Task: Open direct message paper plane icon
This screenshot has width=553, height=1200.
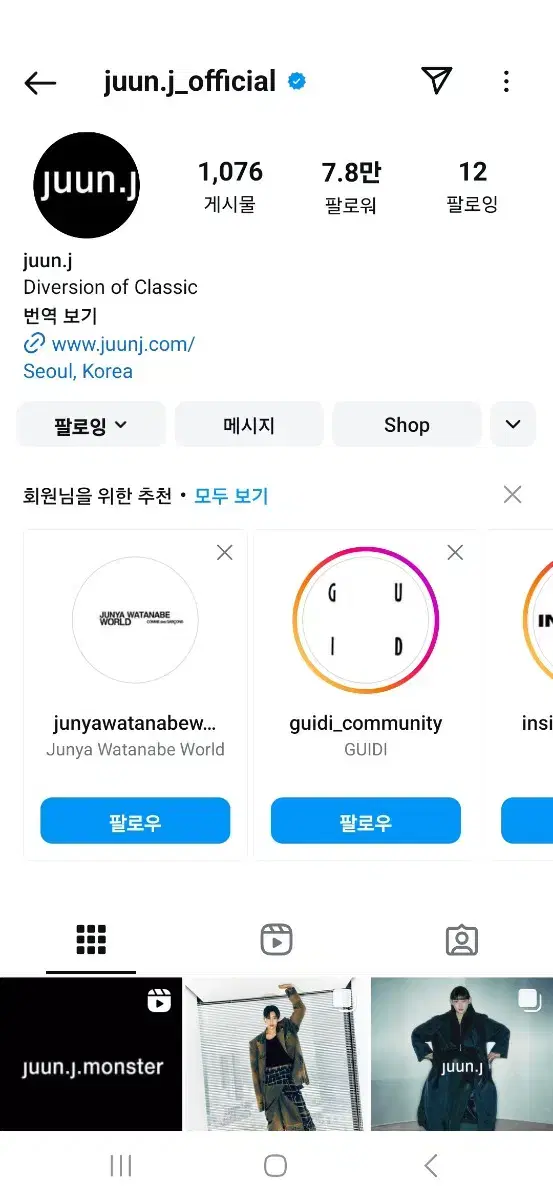Action: point(436,81)
